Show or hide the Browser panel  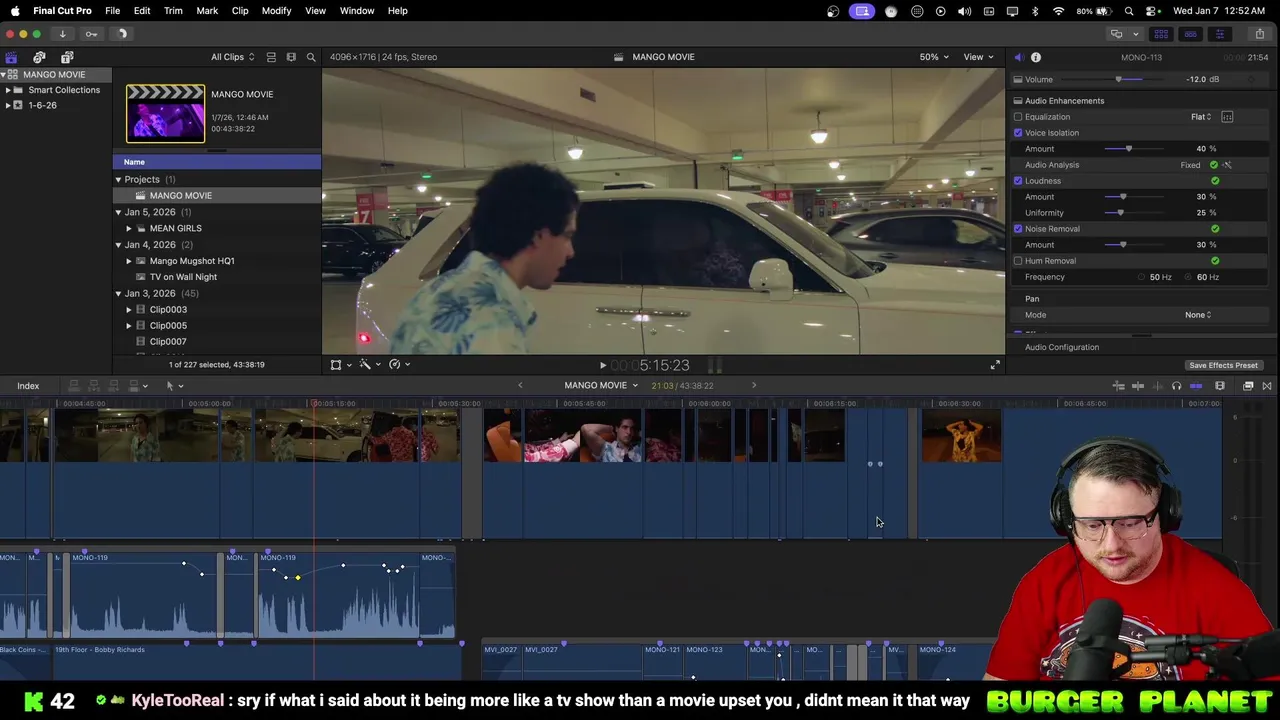1162,34
